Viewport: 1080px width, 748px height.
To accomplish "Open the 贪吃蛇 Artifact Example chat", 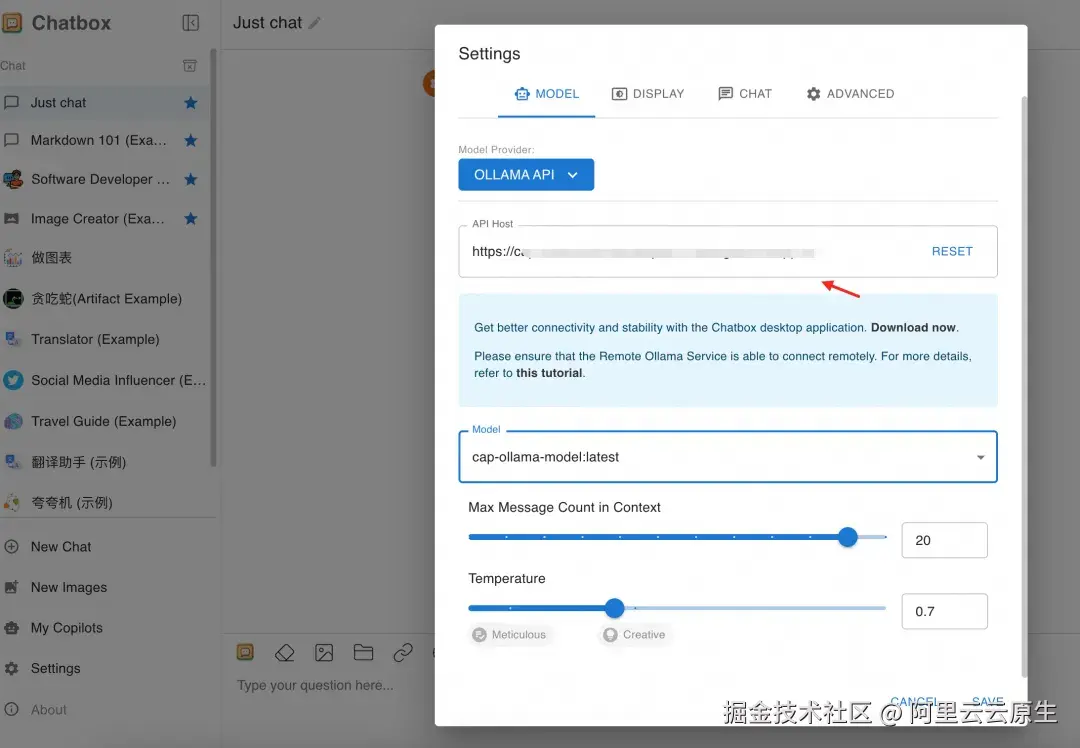I will (105, 298).
